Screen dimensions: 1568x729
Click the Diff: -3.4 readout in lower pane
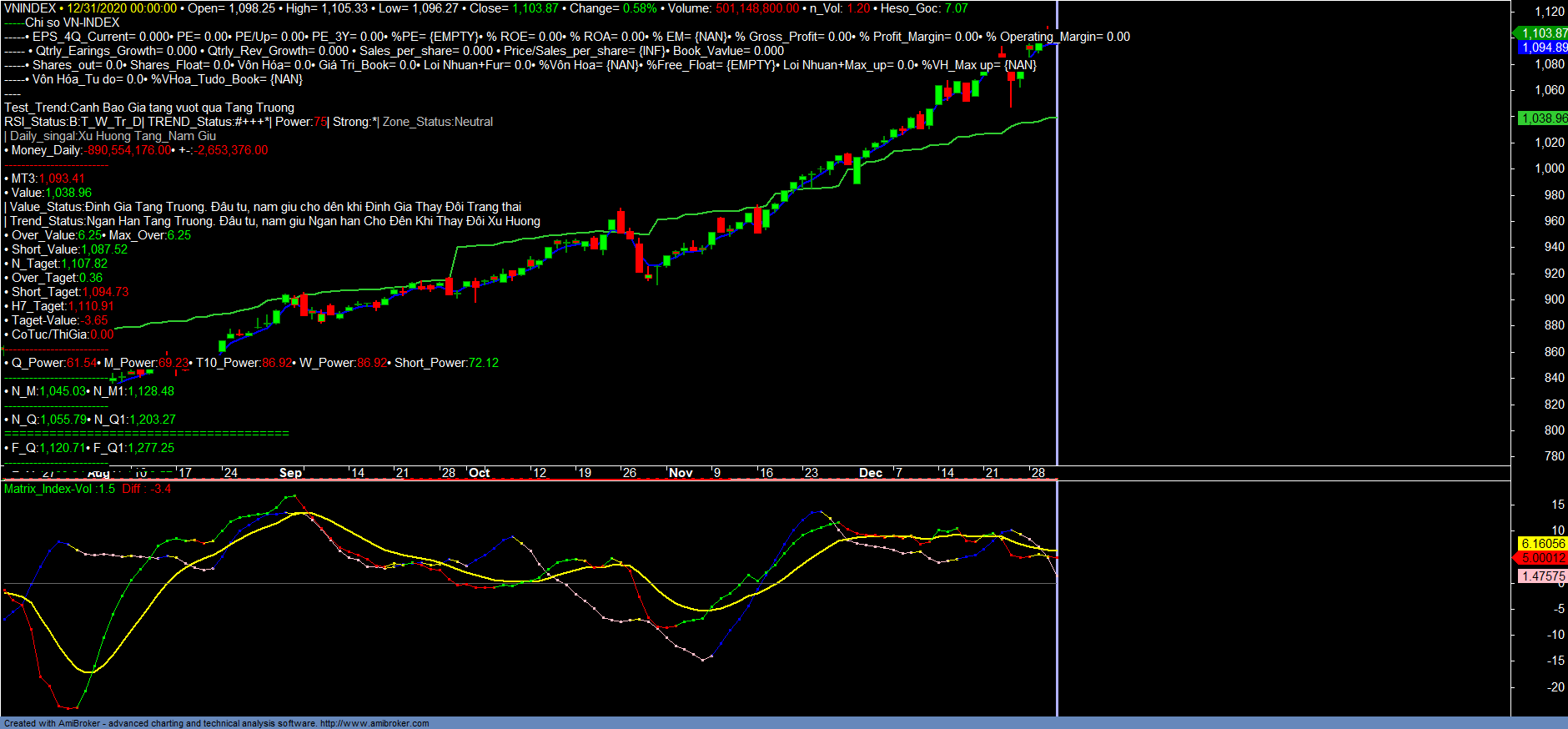(146, 489)
